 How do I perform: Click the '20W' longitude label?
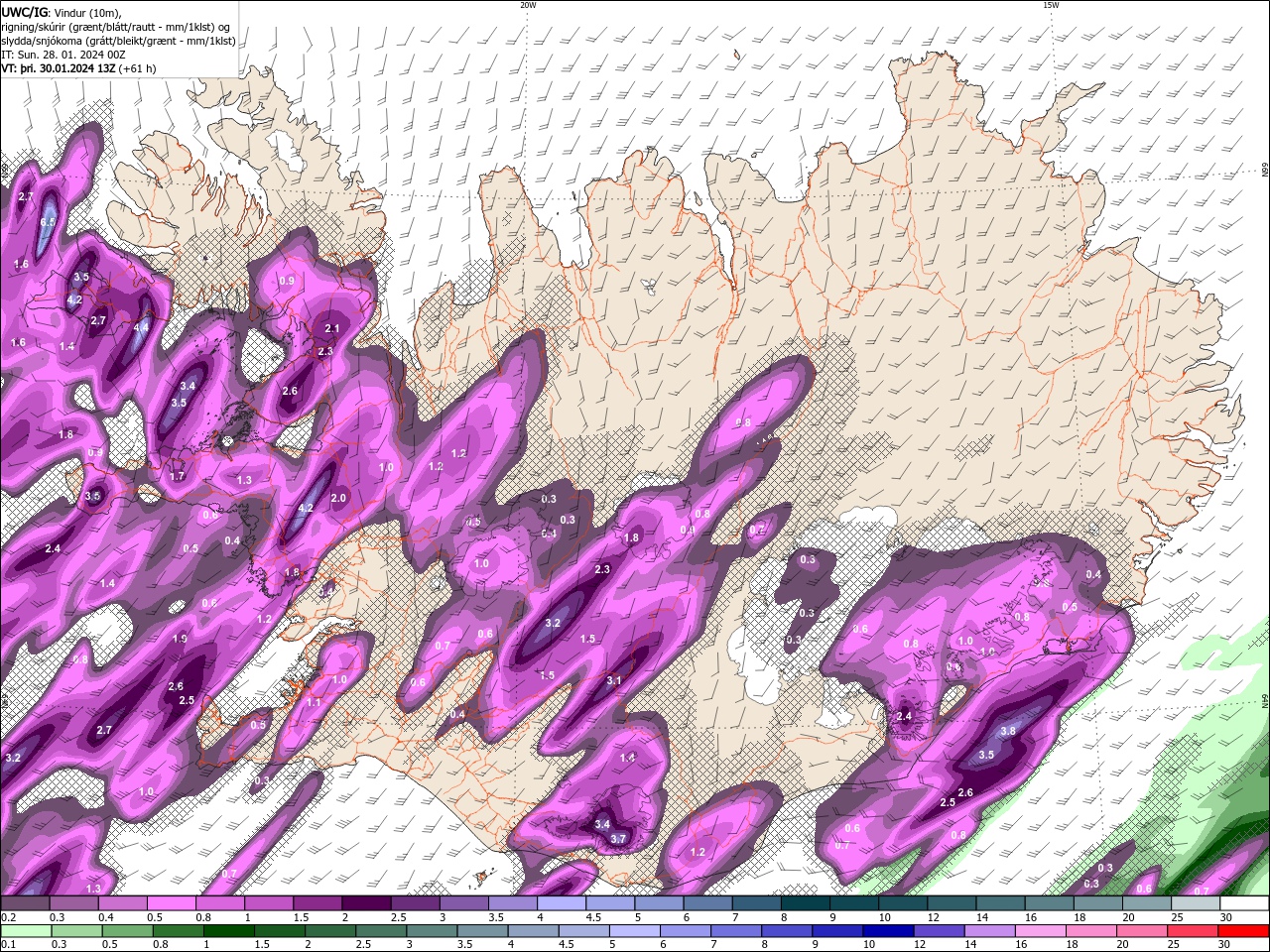click(x=528, y=5)
